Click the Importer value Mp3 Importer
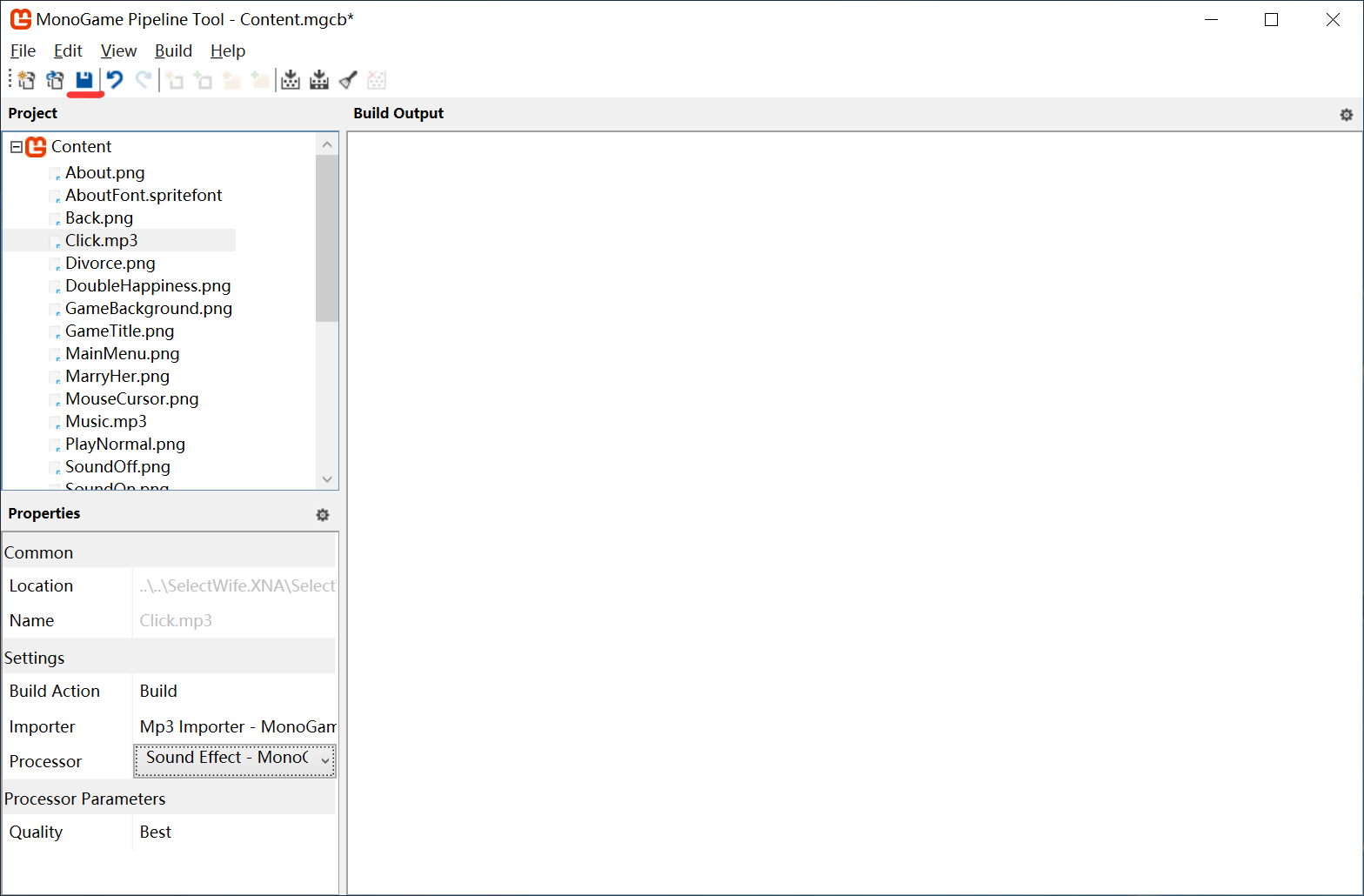1364x896 pixels. tap(233, 726)
